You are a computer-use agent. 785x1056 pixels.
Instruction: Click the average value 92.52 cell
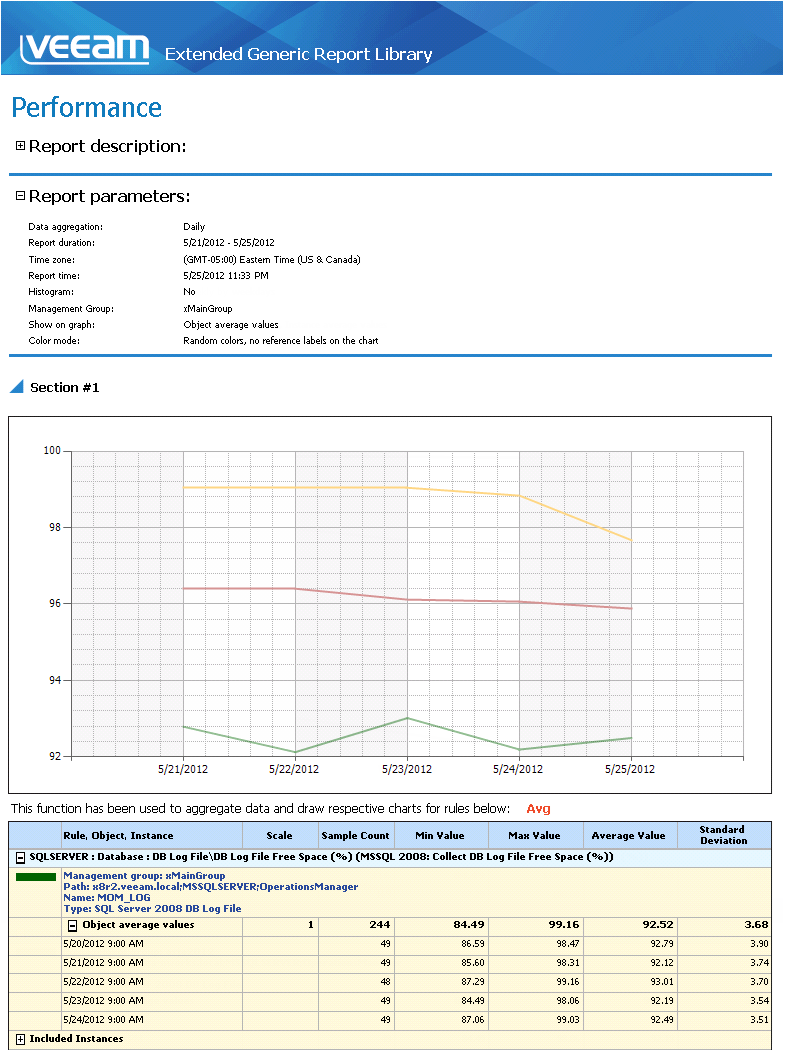tap(629, 925)
